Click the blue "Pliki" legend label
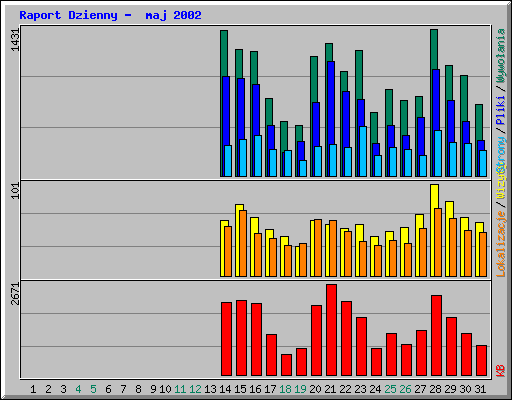The height and width of the screenshot is (400, 512). pos(501,110)
